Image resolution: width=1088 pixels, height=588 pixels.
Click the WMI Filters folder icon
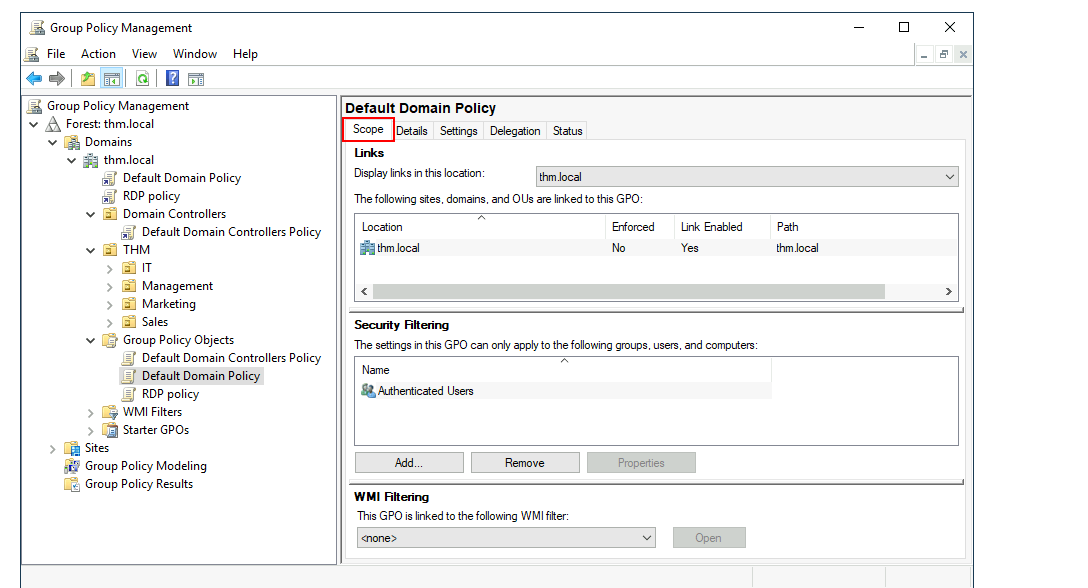110,412
